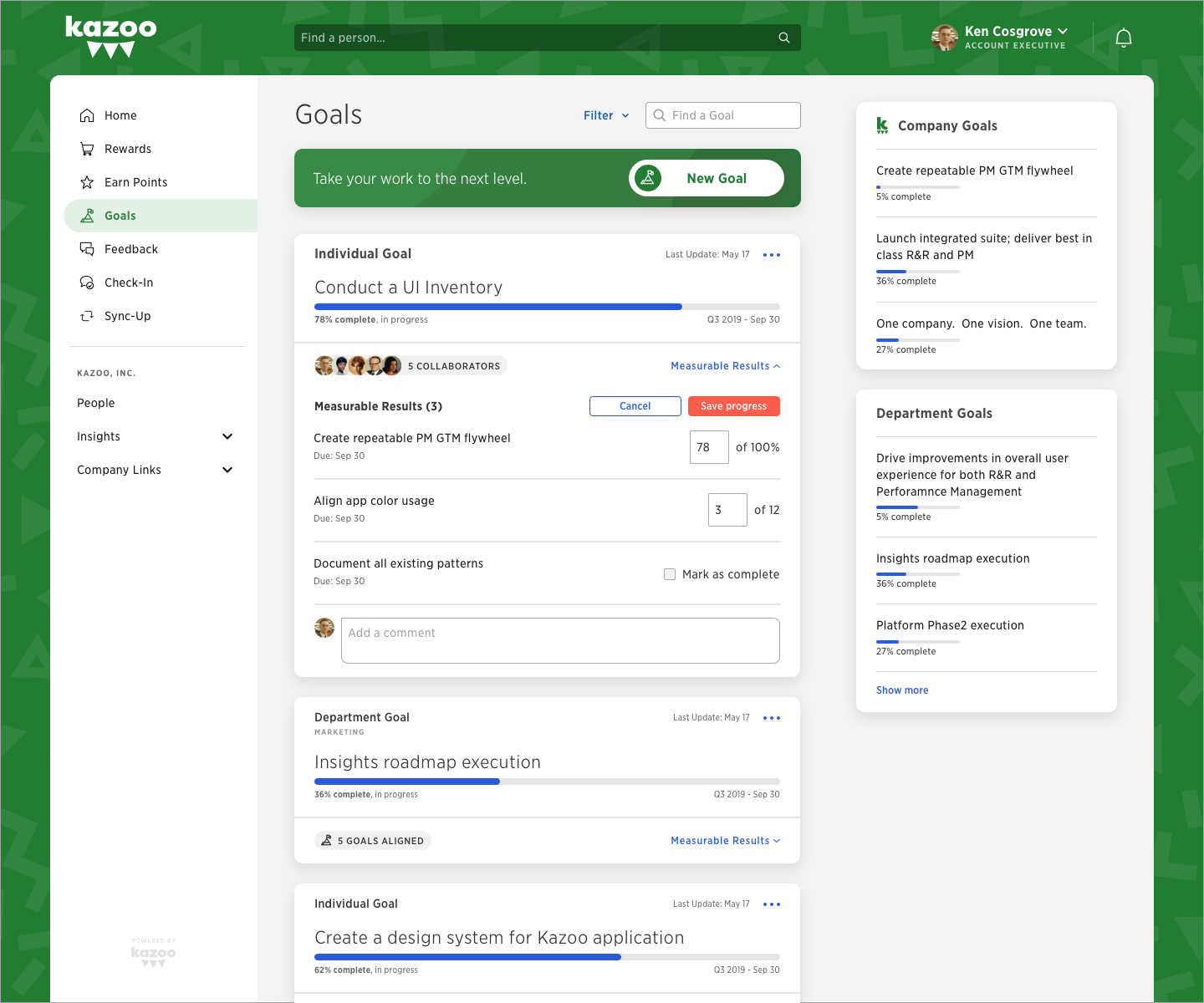Open Create a design system for Kazoo application
Viewport: 1204px width, 1003px height.
coord(499,938)
